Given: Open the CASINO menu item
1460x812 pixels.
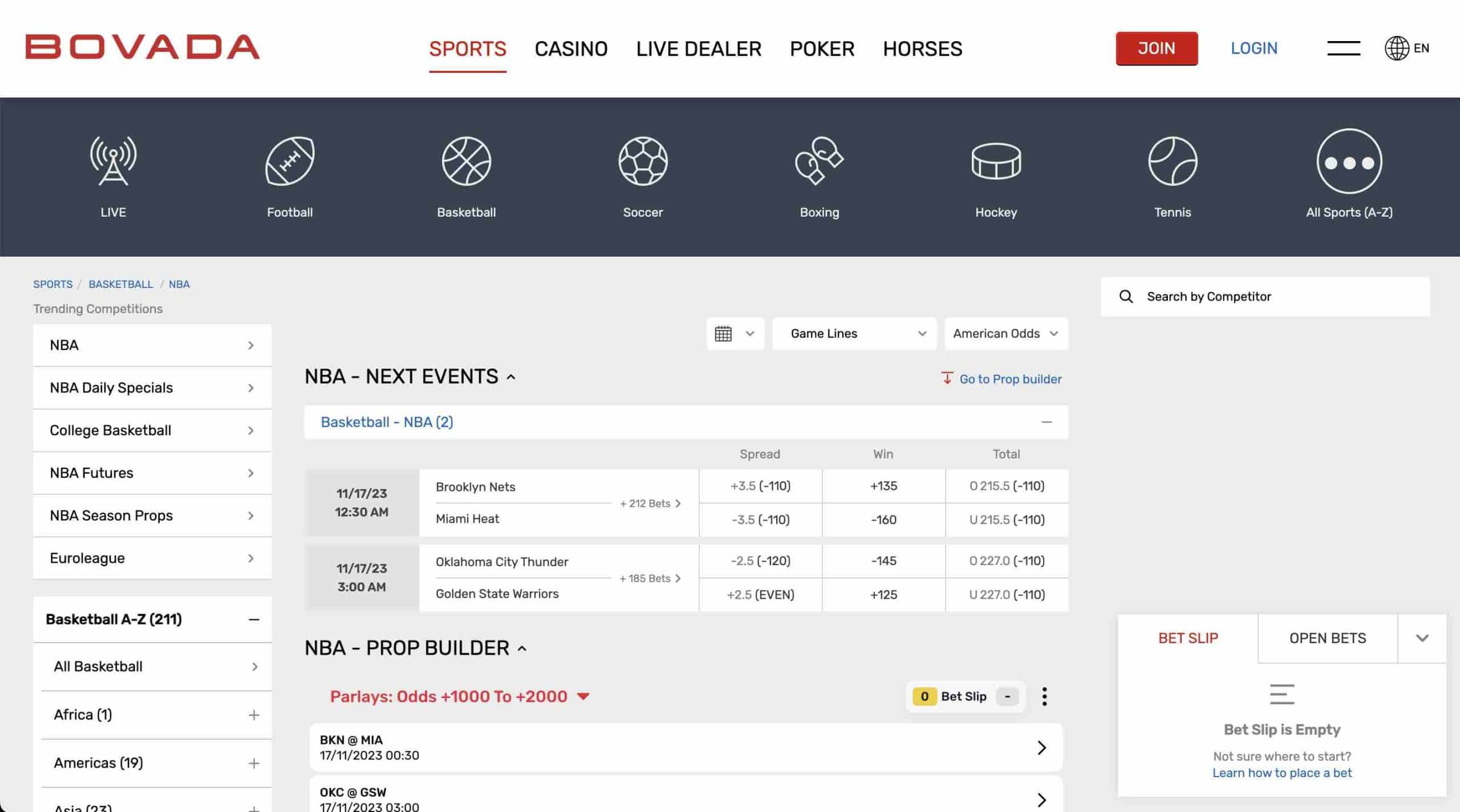Looking at the screenshot, I should tap(571, 49).
